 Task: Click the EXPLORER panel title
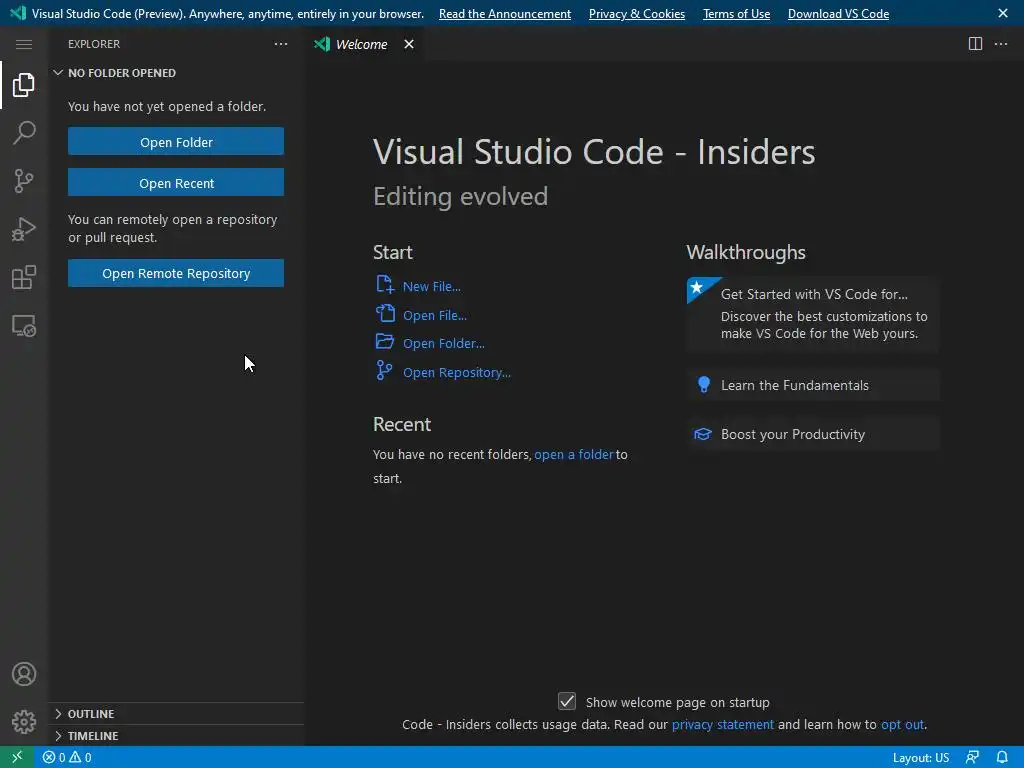pyautogui.click(x=94, y=44)
